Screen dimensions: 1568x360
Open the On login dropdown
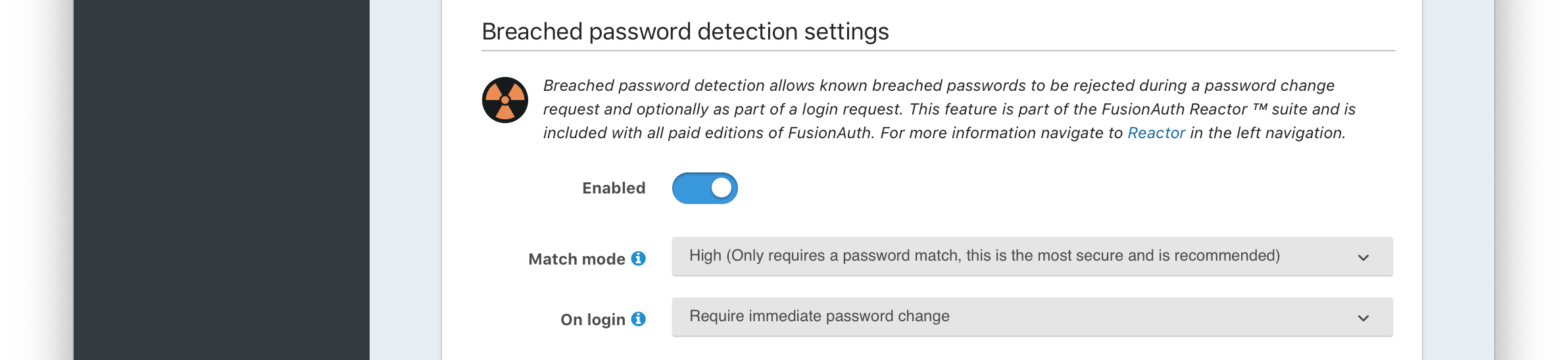(1031, 317)
